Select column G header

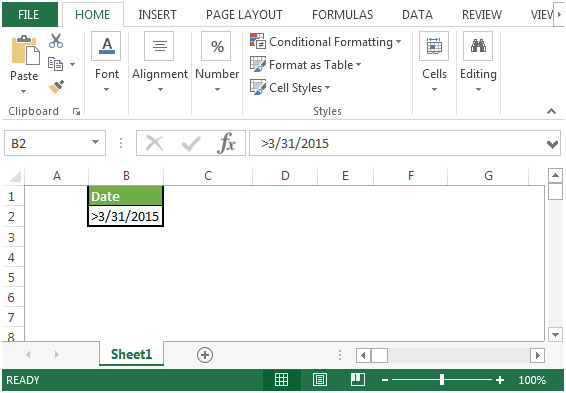pos(488,176)
